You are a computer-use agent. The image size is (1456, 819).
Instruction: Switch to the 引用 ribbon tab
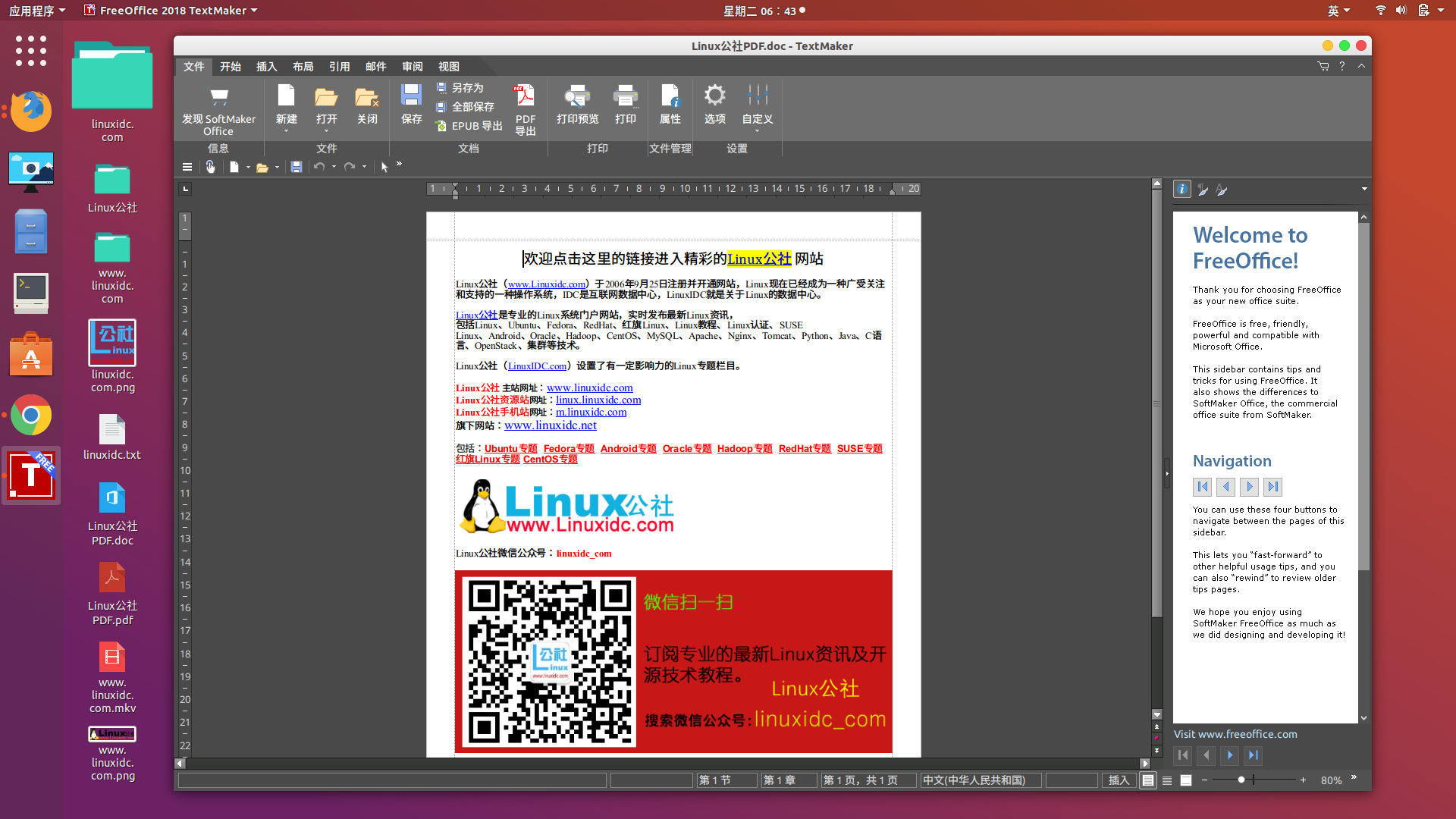pos(340,67)
